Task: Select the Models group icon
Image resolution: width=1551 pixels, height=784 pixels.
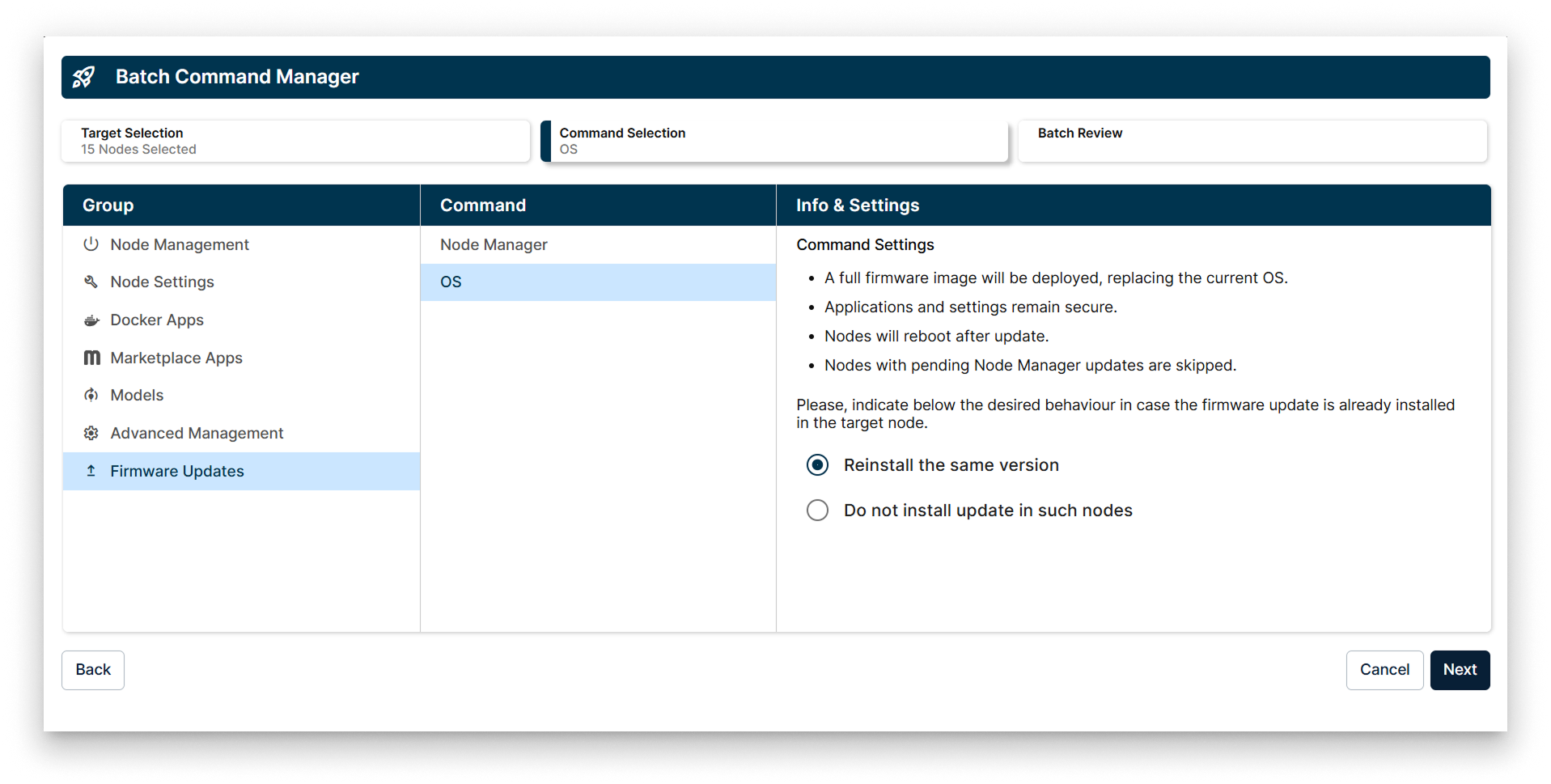Action: (x=91, y=395)
